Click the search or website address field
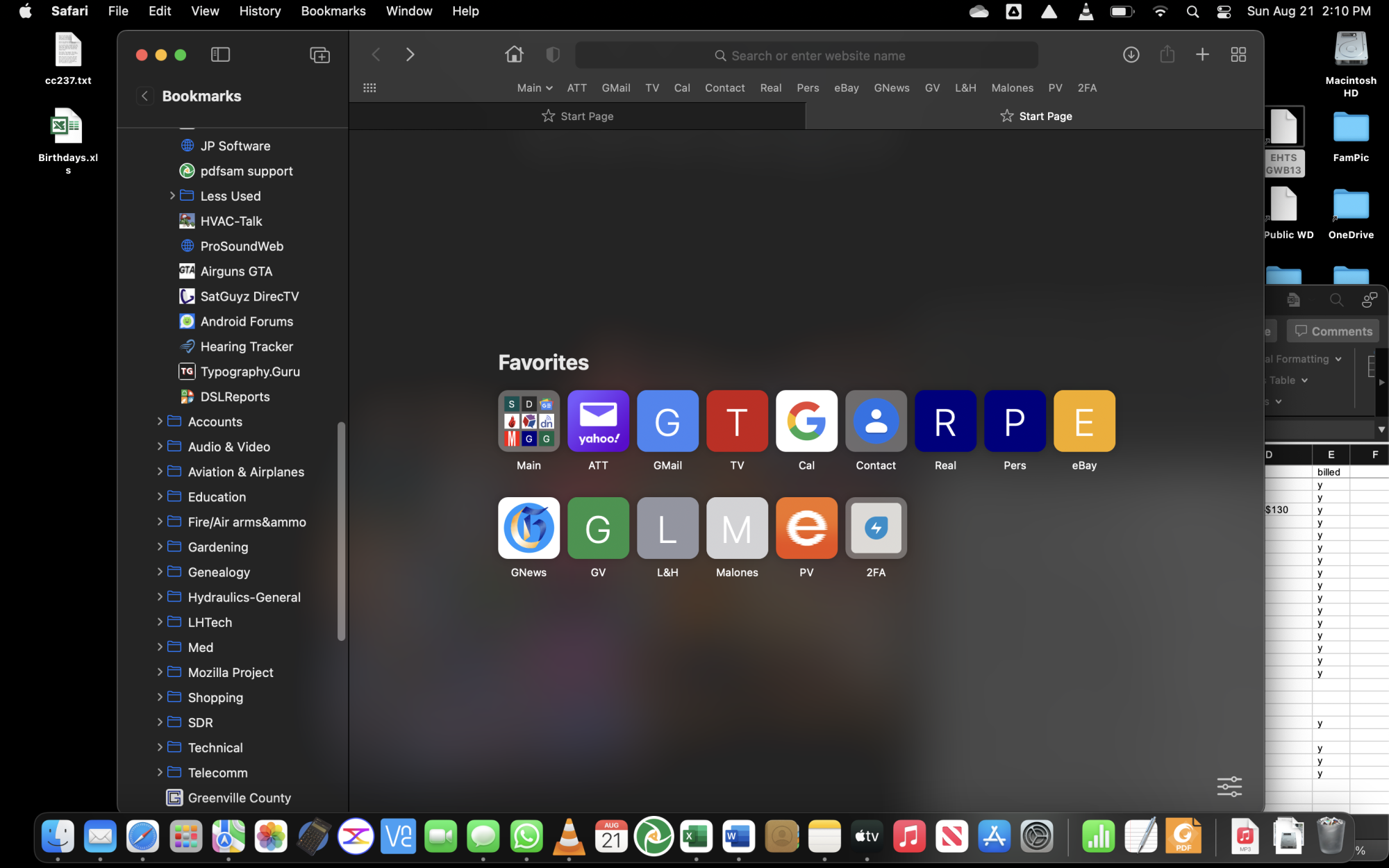The width and height of the screenshot is (1389, 868). point(807,56)
